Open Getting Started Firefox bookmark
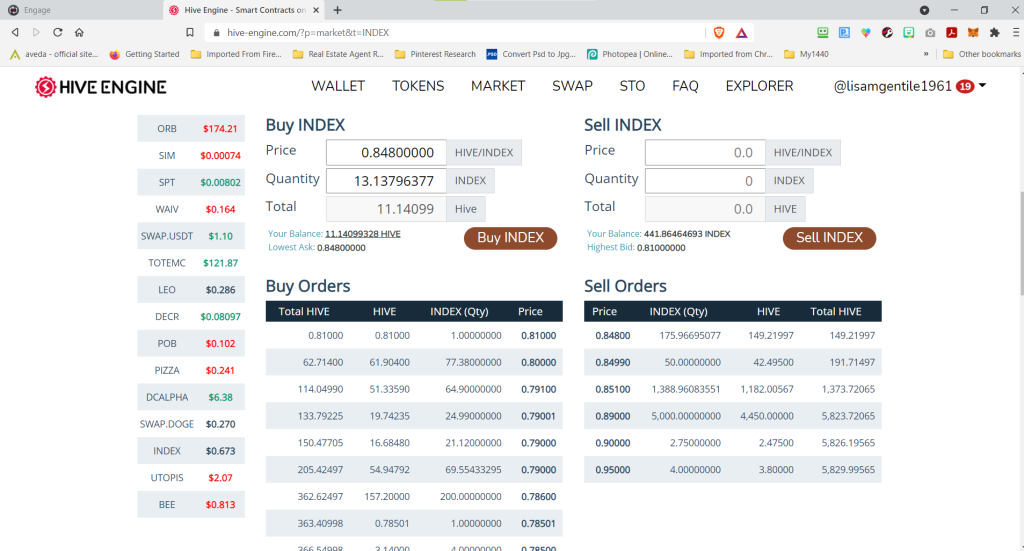The width and height of the screenshot is (1024, 551). click(144, 54)
